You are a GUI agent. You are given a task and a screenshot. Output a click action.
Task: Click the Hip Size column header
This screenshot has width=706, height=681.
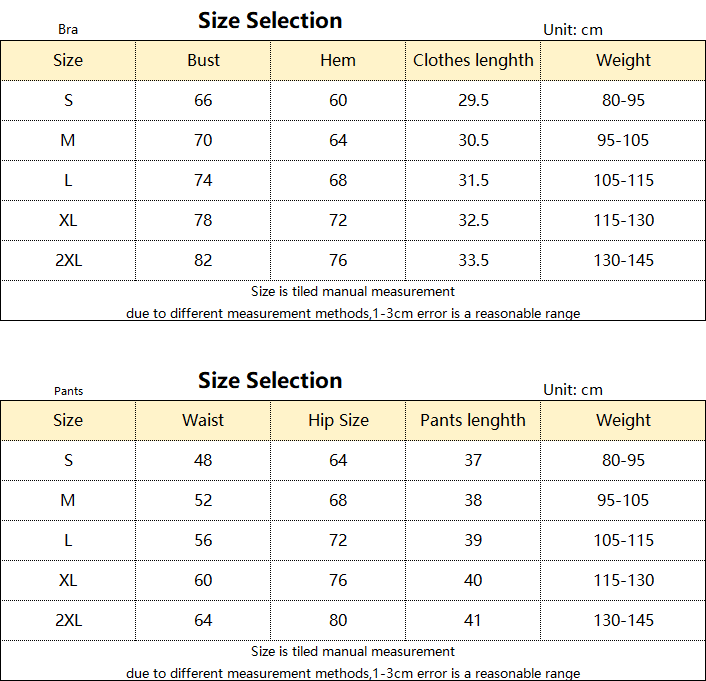click(338, 420)
